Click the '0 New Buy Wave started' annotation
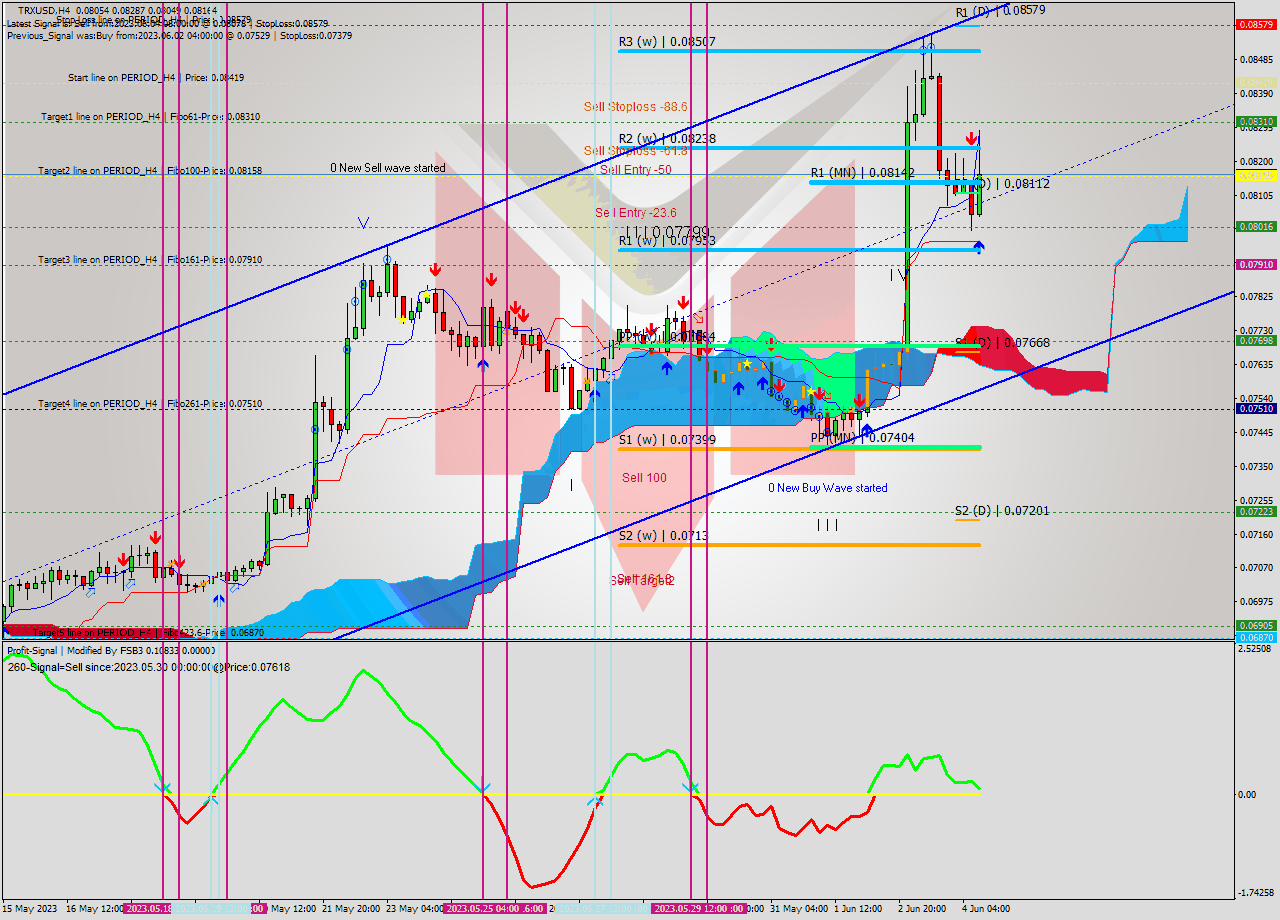 point(827,488)
